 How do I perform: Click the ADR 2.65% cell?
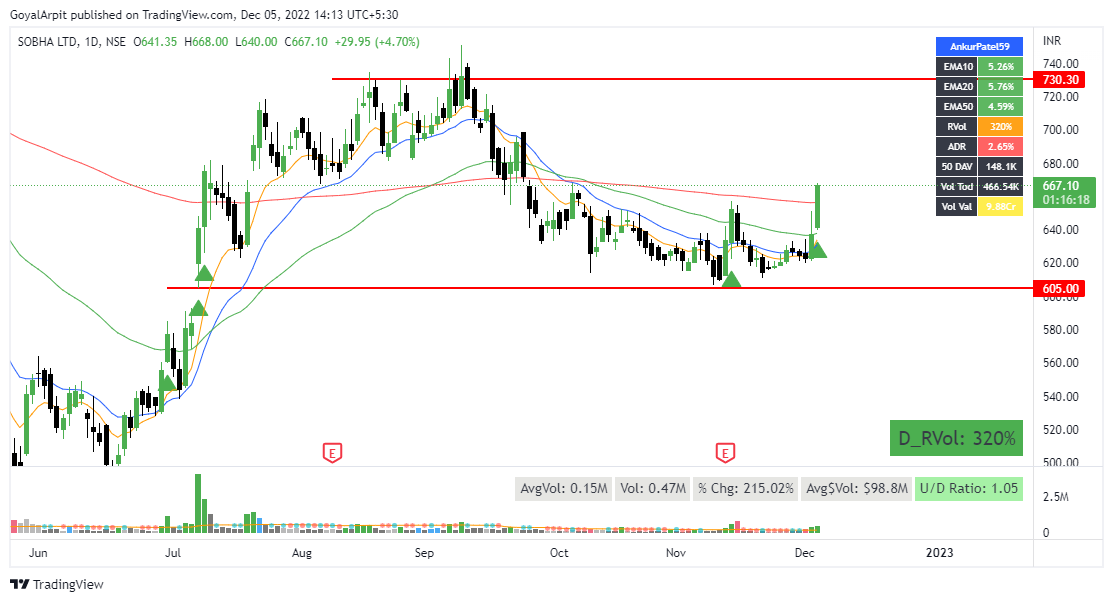pyautogui.click(x=1000, y=146)
